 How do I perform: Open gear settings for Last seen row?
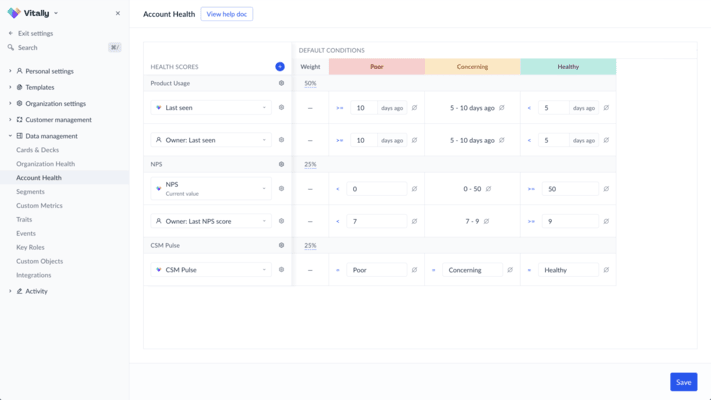point(281,107)
